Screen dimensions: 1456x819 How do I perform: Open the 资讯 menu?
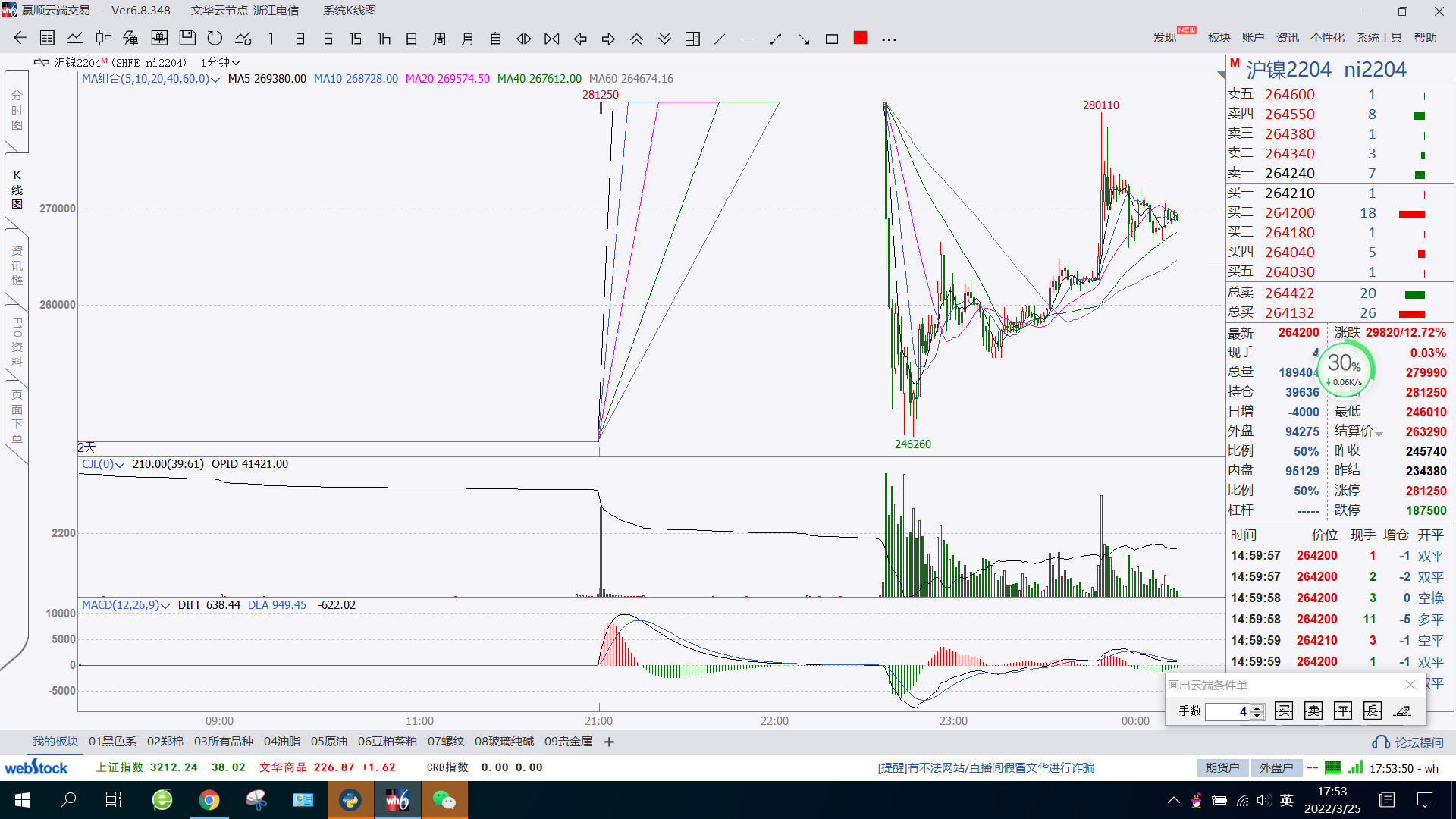pos(1287,38)
